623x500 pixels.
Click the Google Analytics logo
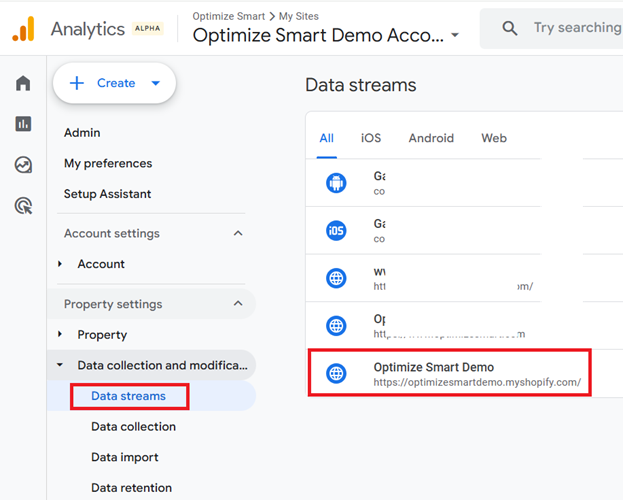(x=23, y=29)
